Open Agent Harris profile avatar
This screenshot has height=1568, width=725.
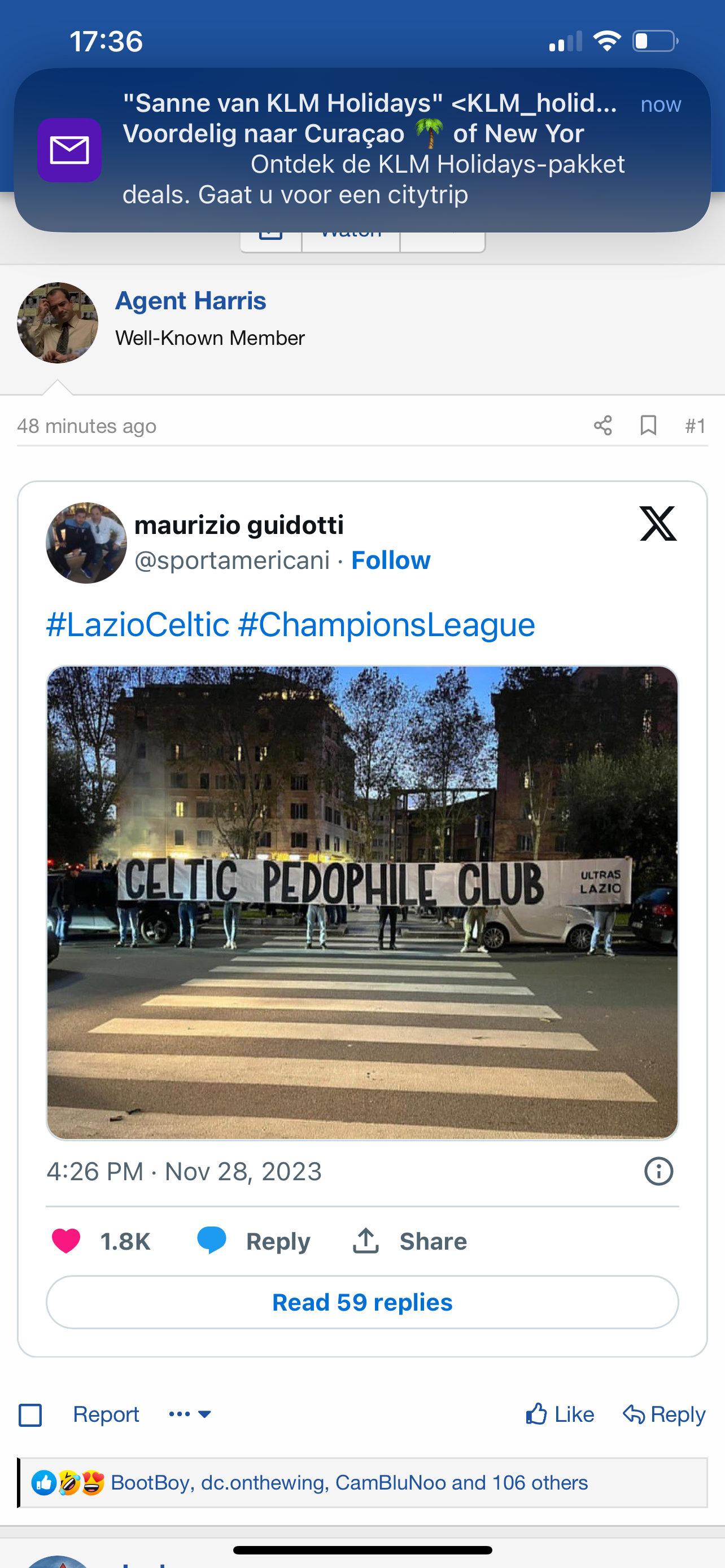[58, 323]
